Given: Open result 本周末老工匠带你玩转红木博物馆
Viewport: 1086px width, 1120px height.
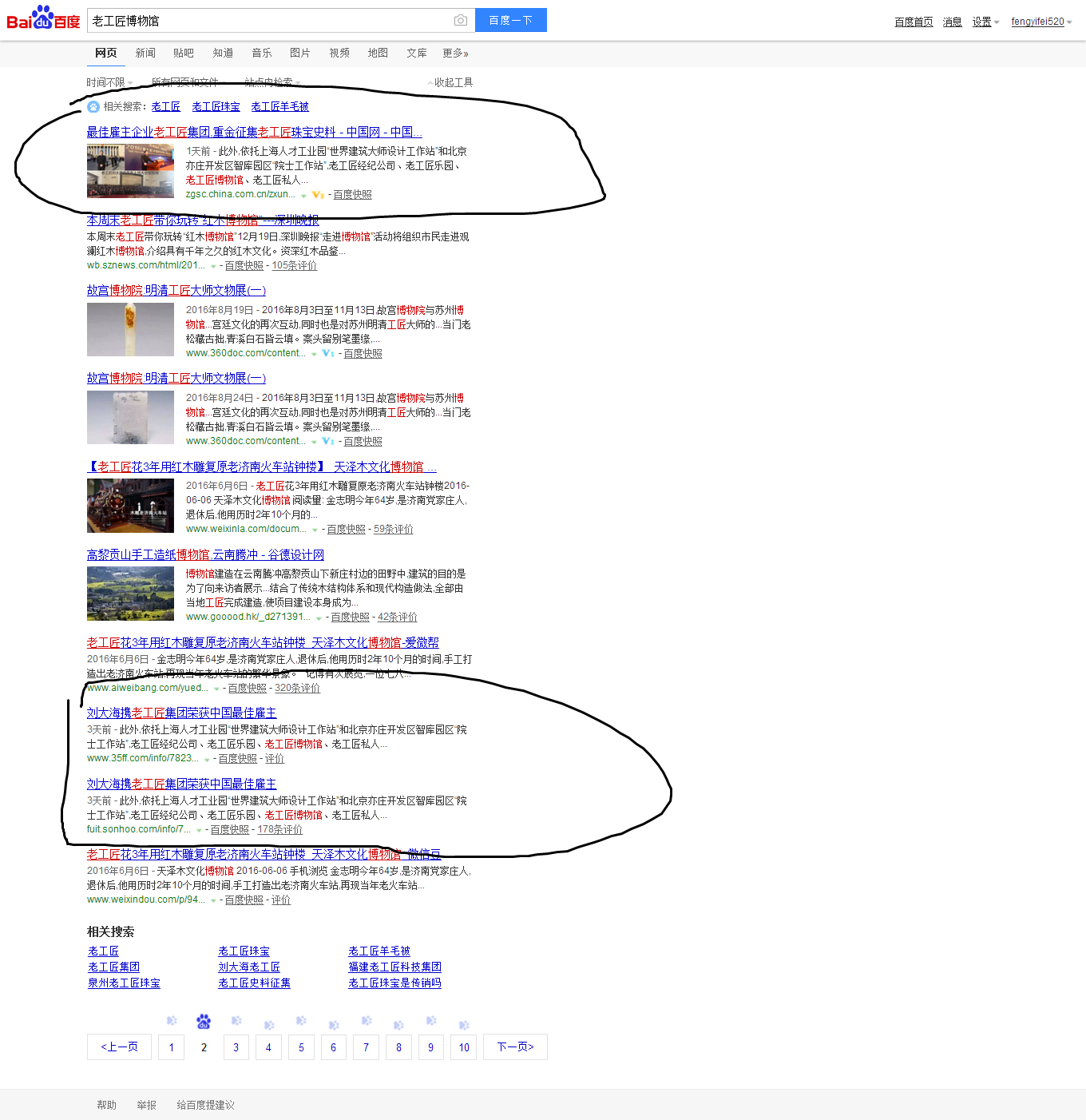Looking at the screenshot, I should 203,220.
